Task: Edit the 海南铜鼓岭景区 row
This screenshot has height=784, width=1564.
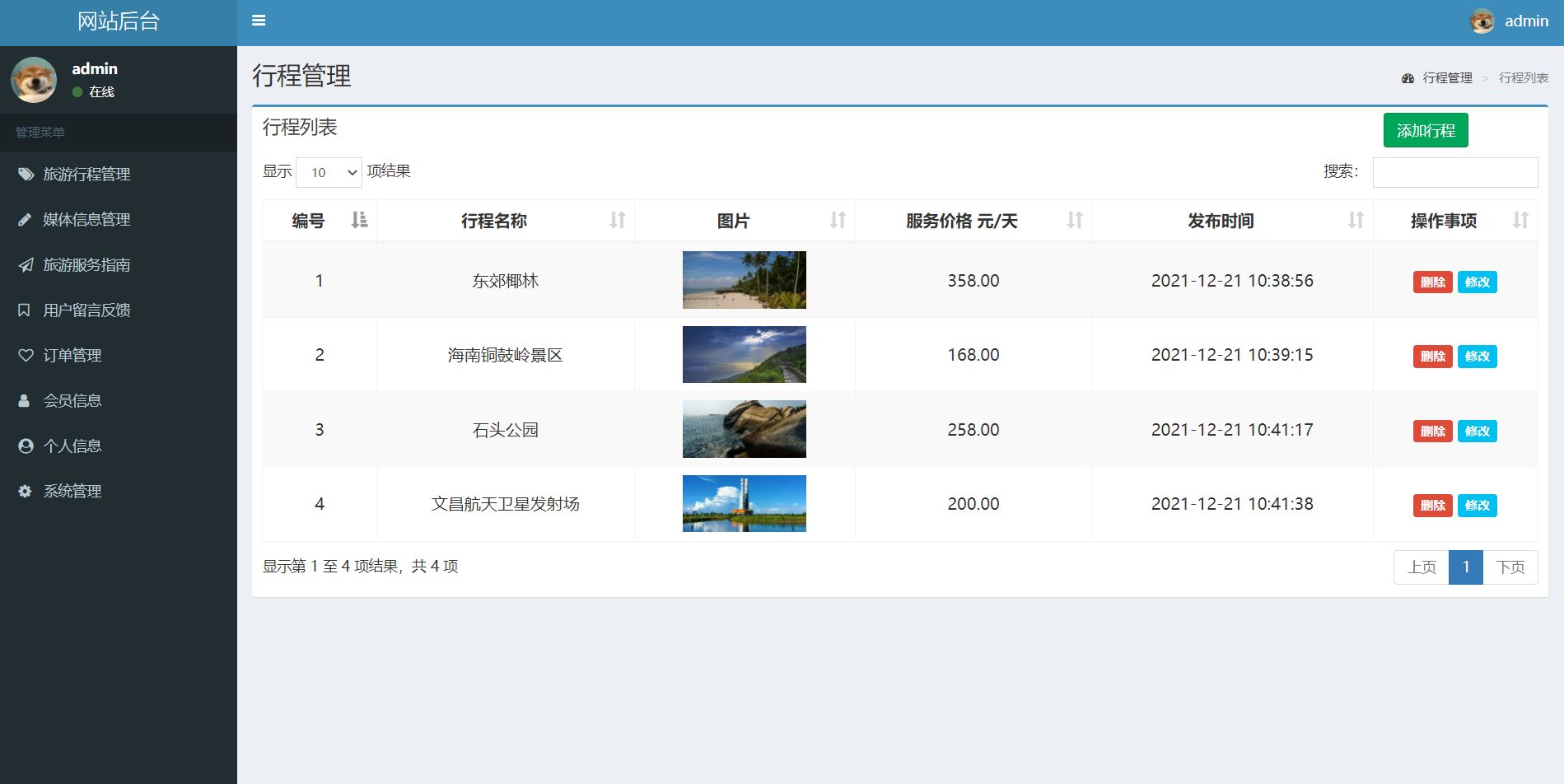Action: click(x=1478, y=356)
